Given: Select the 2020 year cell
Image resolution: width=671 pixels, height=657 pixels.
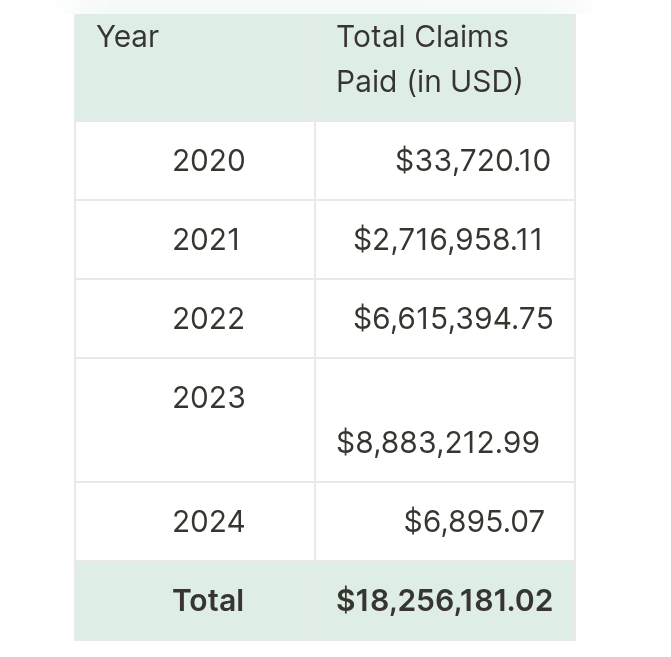Looking at the screenshot, I should [x=208, y=161].
